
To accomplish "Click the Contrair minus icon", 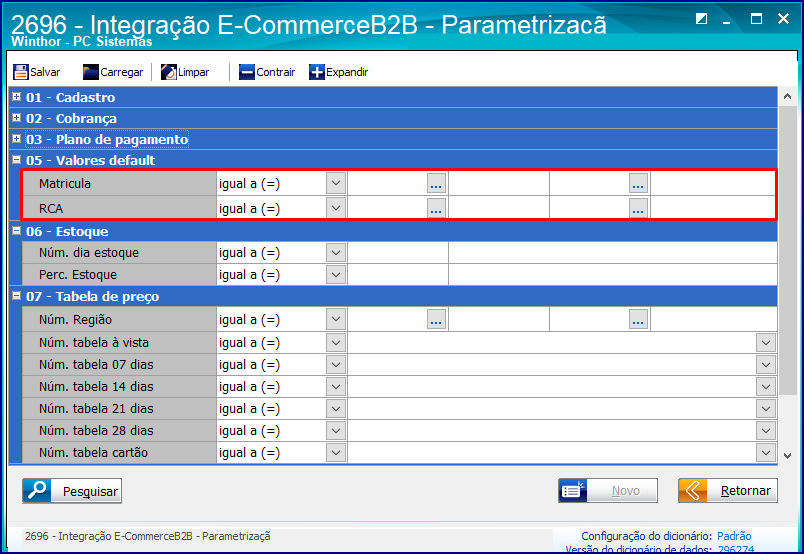I will click(x=247, y=72).
